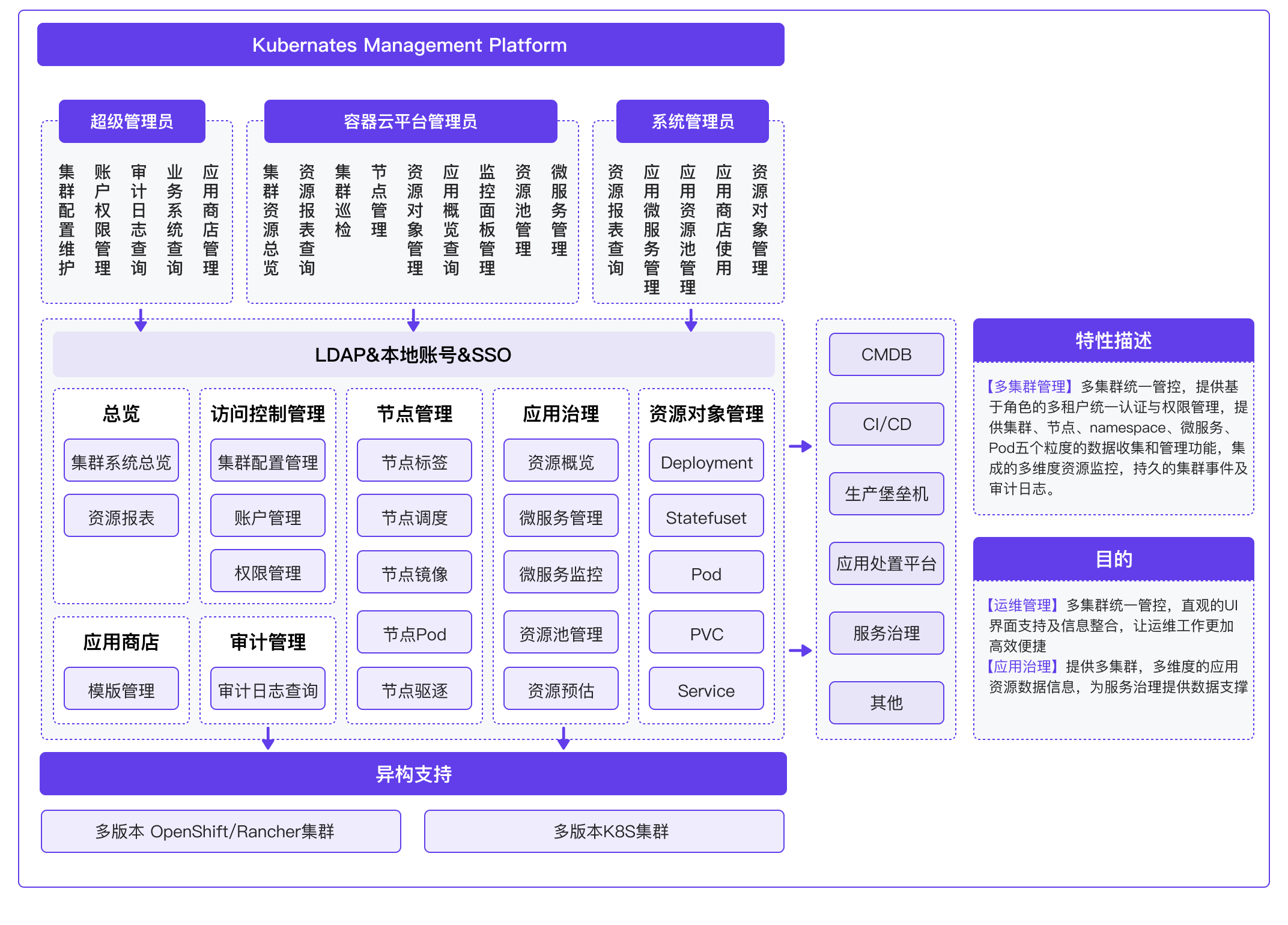Click the Service resource object box
This screenshot has width=1288, height=925.
pos(706,689)
